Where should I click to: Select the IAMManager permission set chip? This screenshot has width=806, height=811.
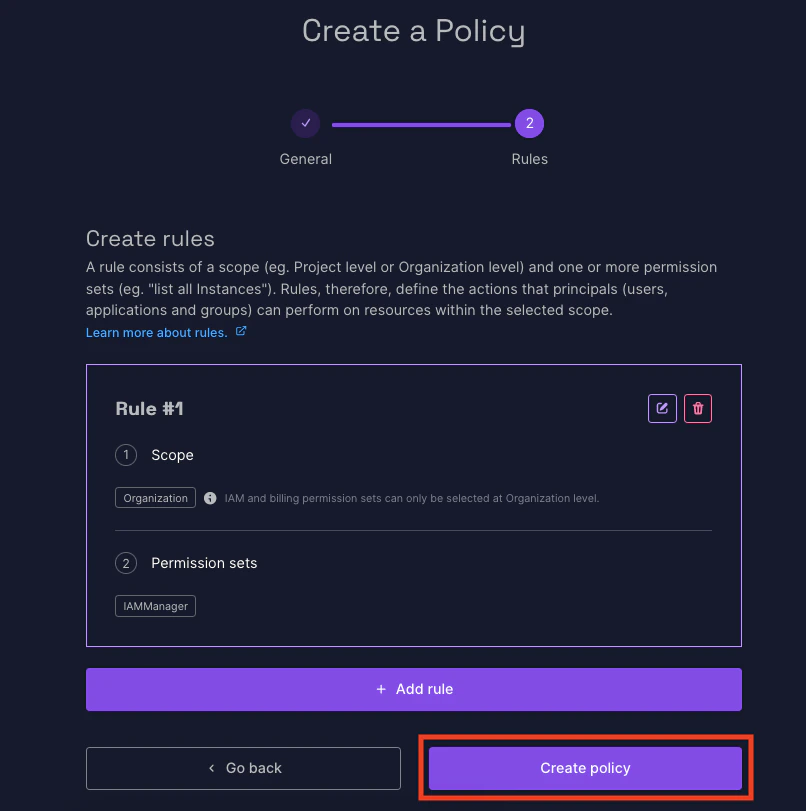pos(155,605)
